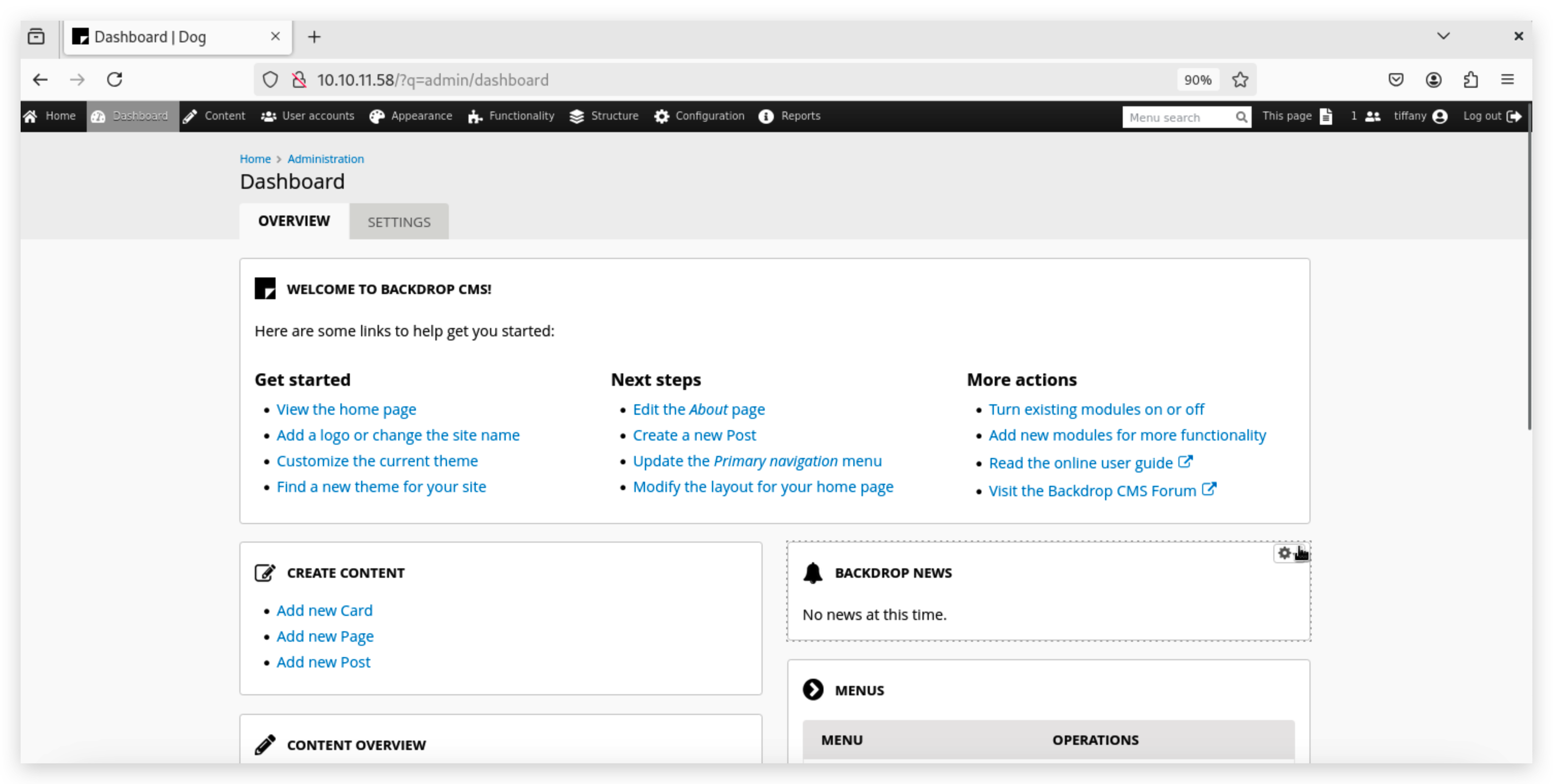This screenshot has height=784, width=1553.
Task: Click the Home icon in admin bar
Action: [31, 116]
